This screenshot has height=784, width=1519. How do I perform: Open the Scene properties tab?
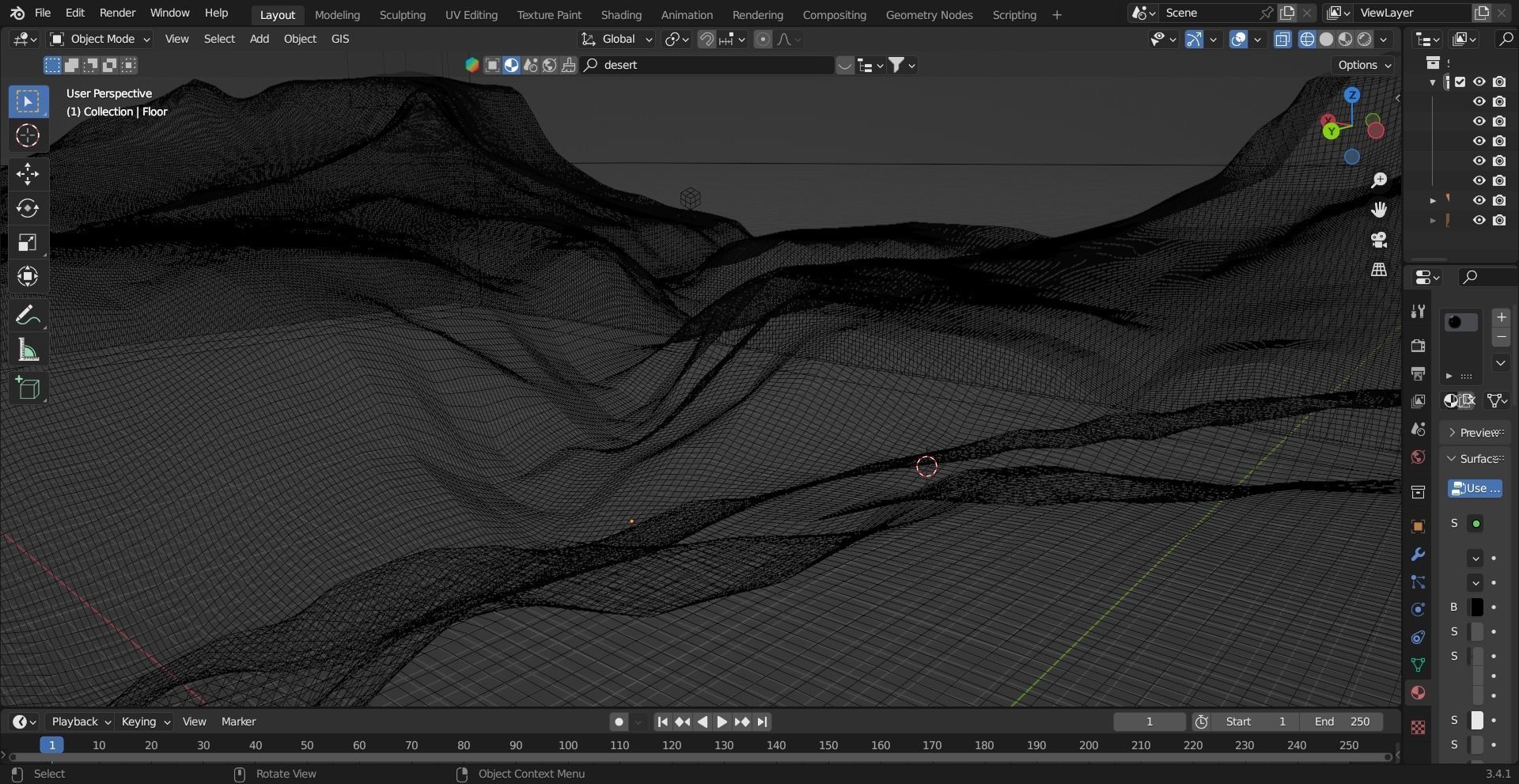pos(1418,429)
